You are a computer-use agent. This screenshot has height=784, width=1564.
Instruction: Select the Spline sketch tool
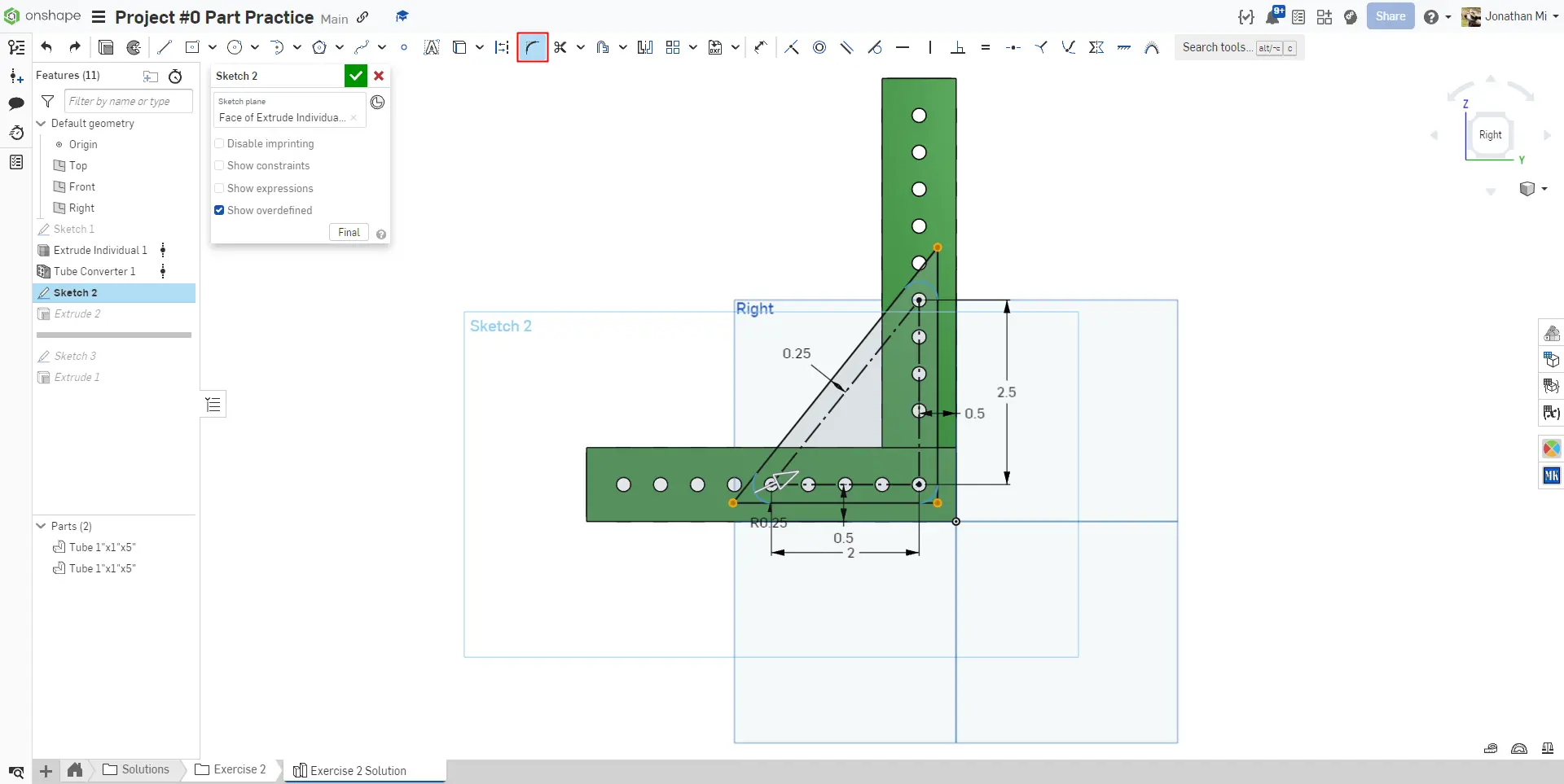[x=362, y=47]
